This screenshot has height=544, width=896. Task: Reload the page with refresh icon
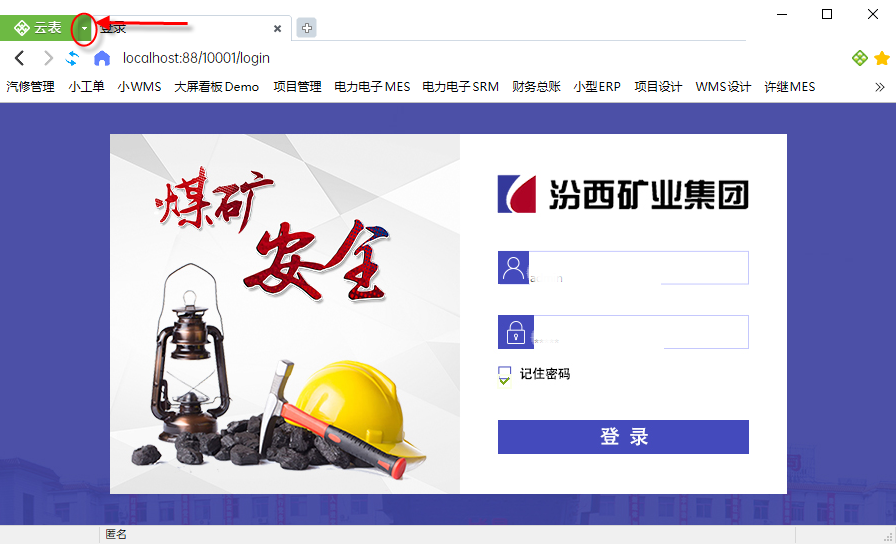73,58
